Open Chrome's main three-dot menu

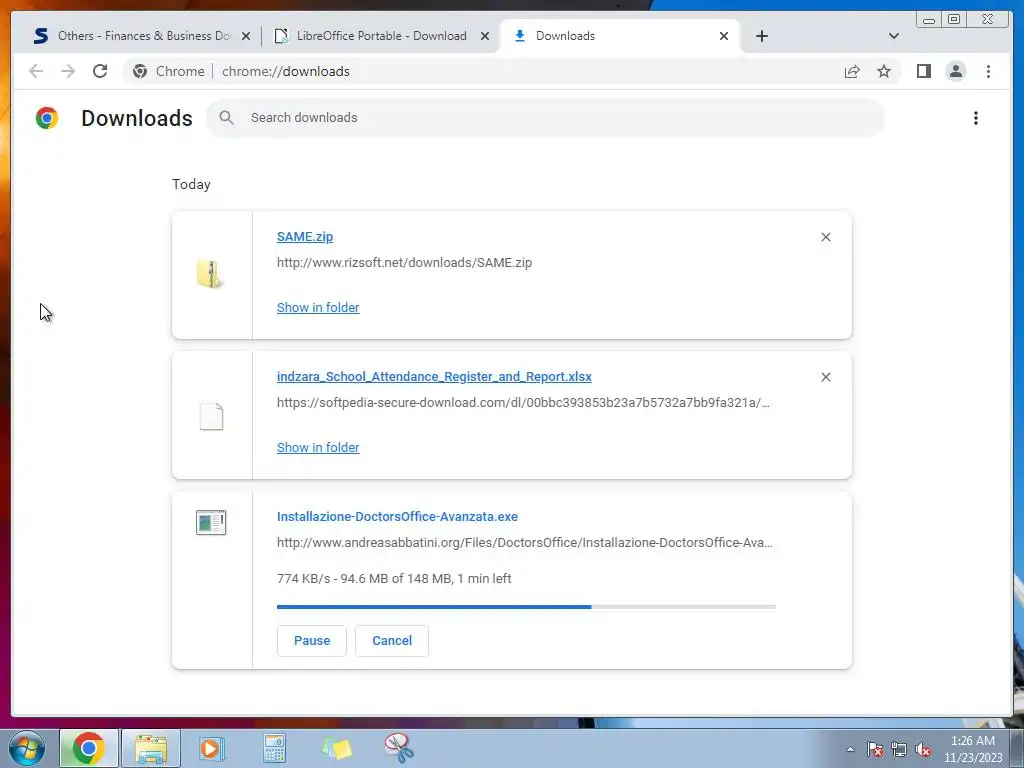click(988, 71)
